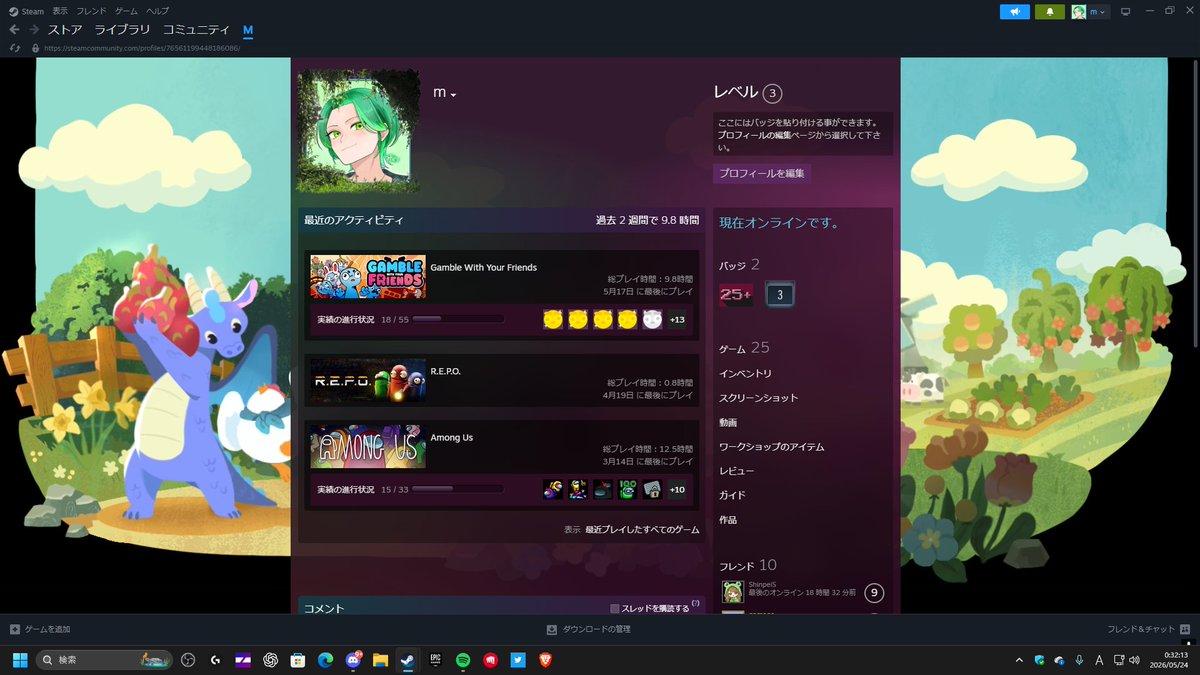The width and height of the screenshot is (1200, 675).
Task: Open the フレンド menu
Action: click(x=92, y=10)
